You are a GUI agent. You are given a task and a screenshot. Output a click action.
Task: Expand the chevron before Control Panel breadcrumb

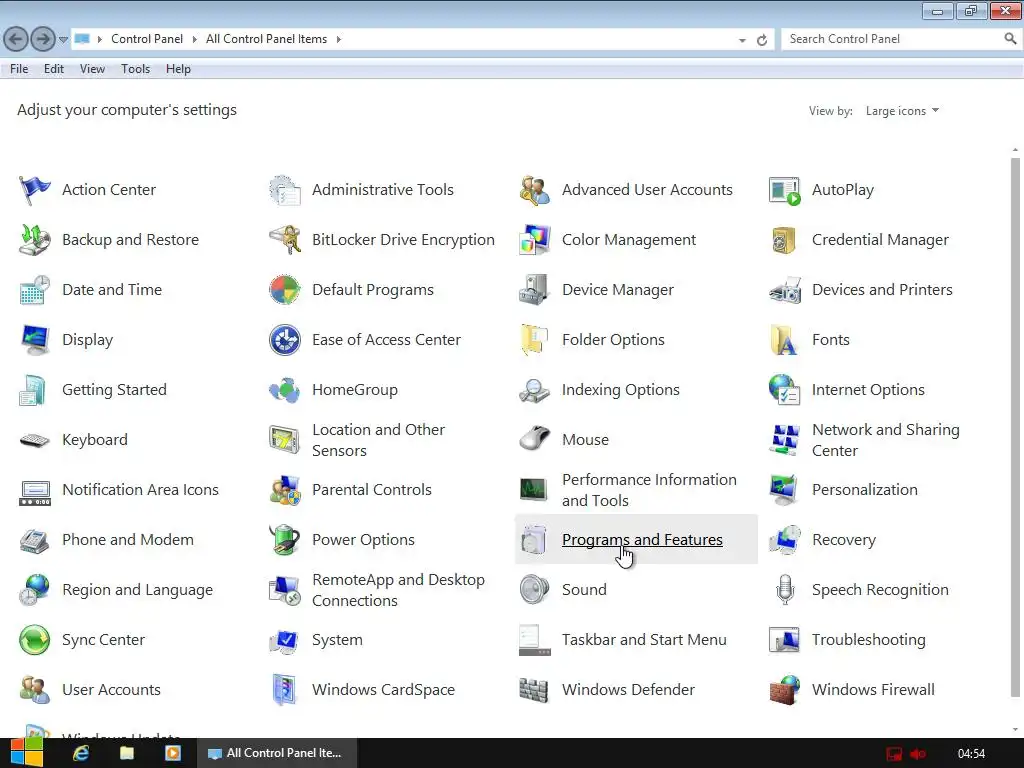tap(100, 39)
